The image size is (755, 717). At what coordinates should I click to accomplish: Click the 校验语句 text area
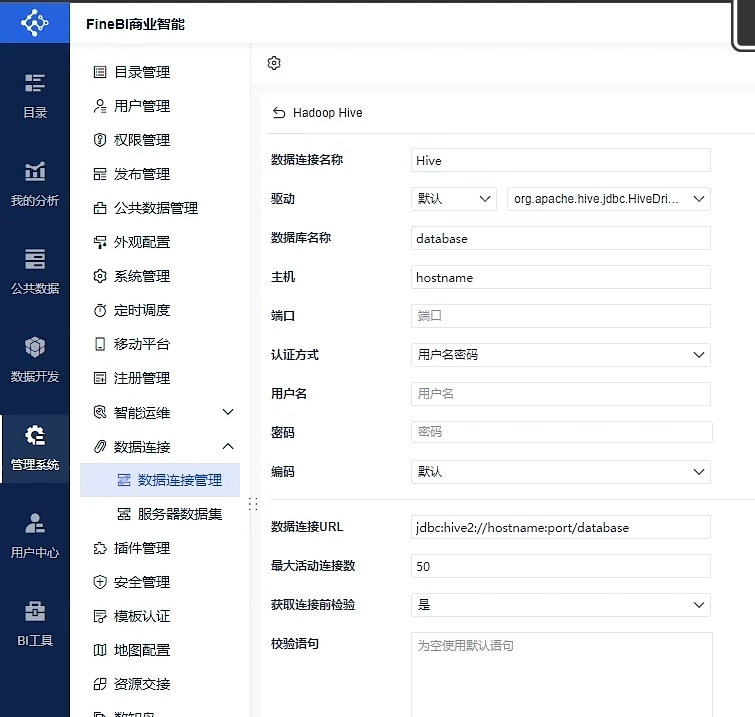pyautogui.click(x=561, y=674)
